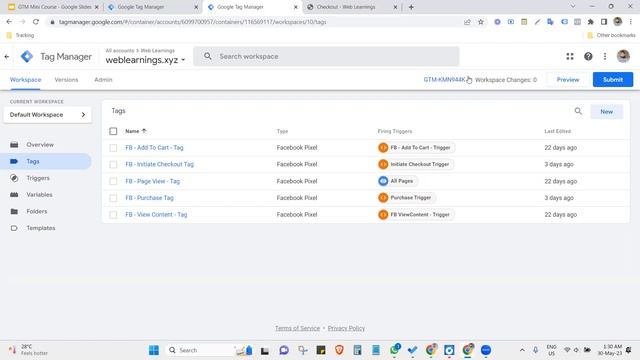Open a new browser tab
The height and width of the screenshot is (360, 640).
pos(411,7)
